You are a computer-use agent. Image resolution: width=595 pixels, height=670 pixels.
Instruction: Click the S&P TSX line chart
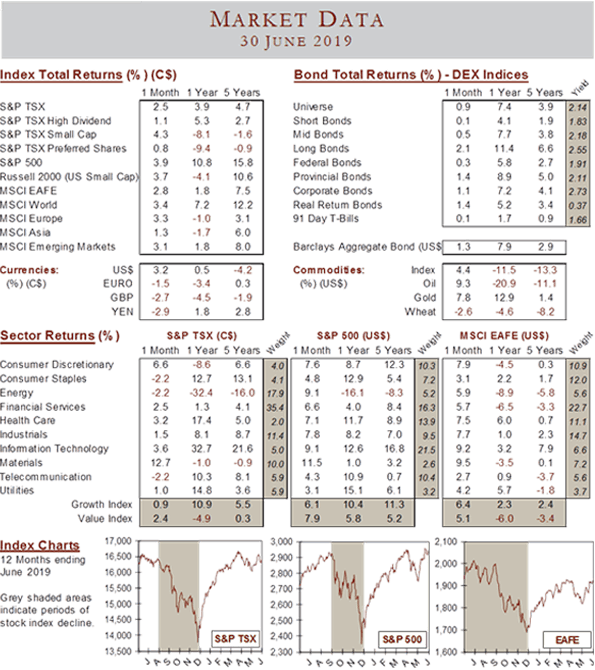pos(200,597)
